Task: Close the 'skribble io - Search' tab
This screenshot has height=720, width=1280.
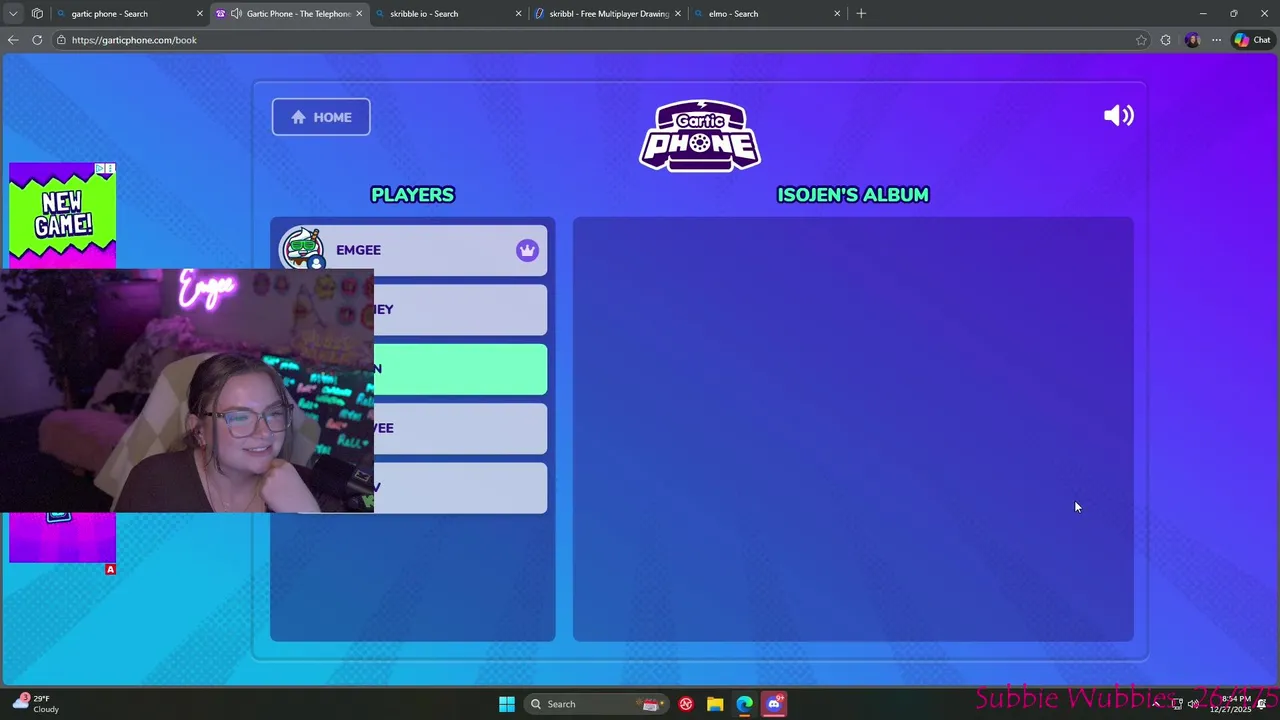Action: tap(518, 14)
